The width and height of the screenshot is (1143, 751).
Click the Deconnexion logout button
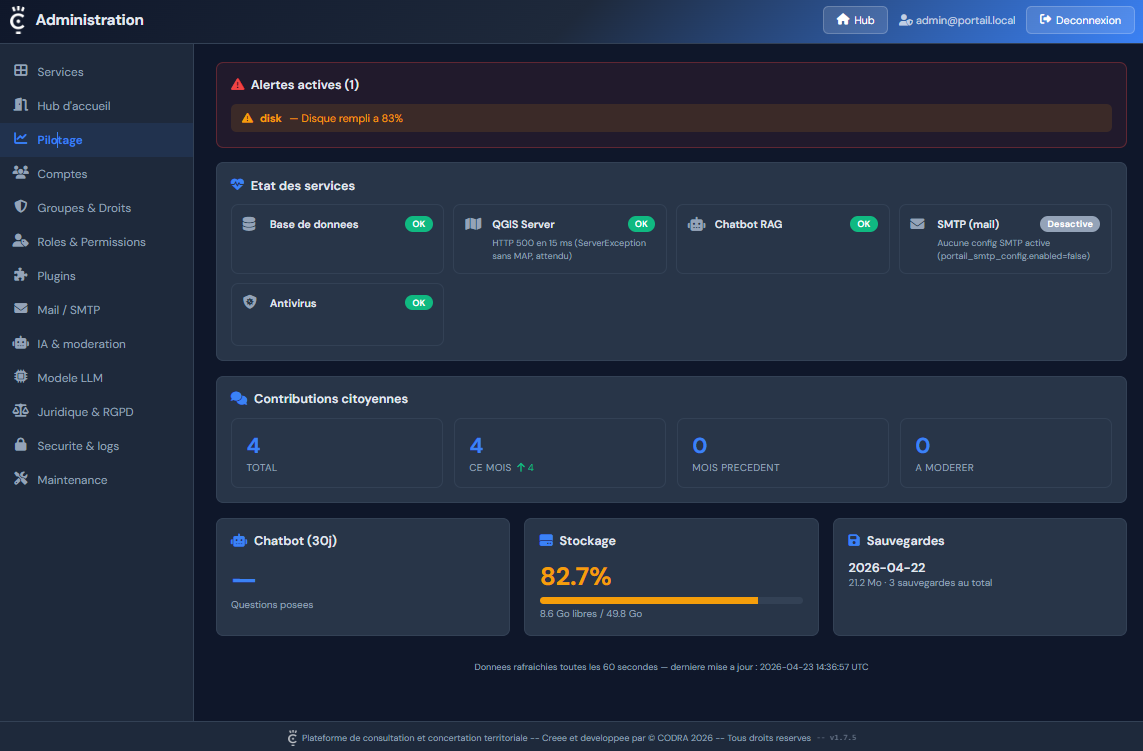coord(1079,20)
